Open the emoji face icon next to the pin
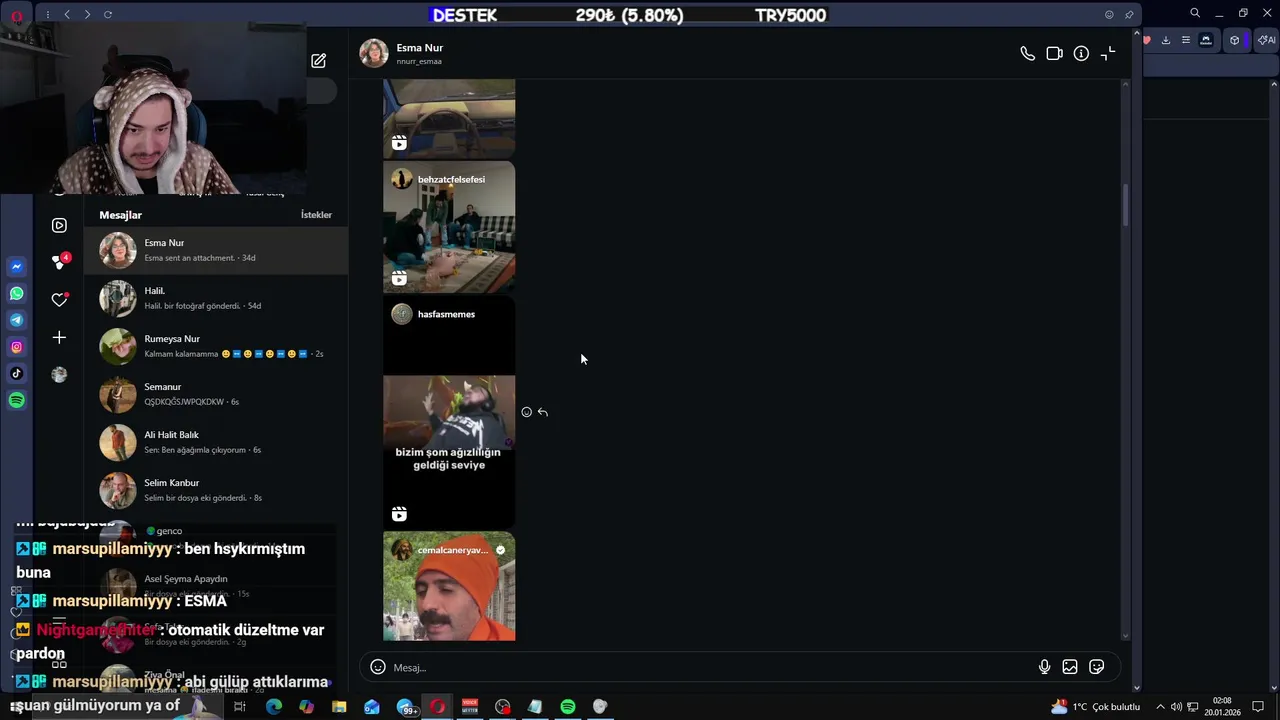This screenshot has height=720, width=1280. click(x=1109, y=15)
